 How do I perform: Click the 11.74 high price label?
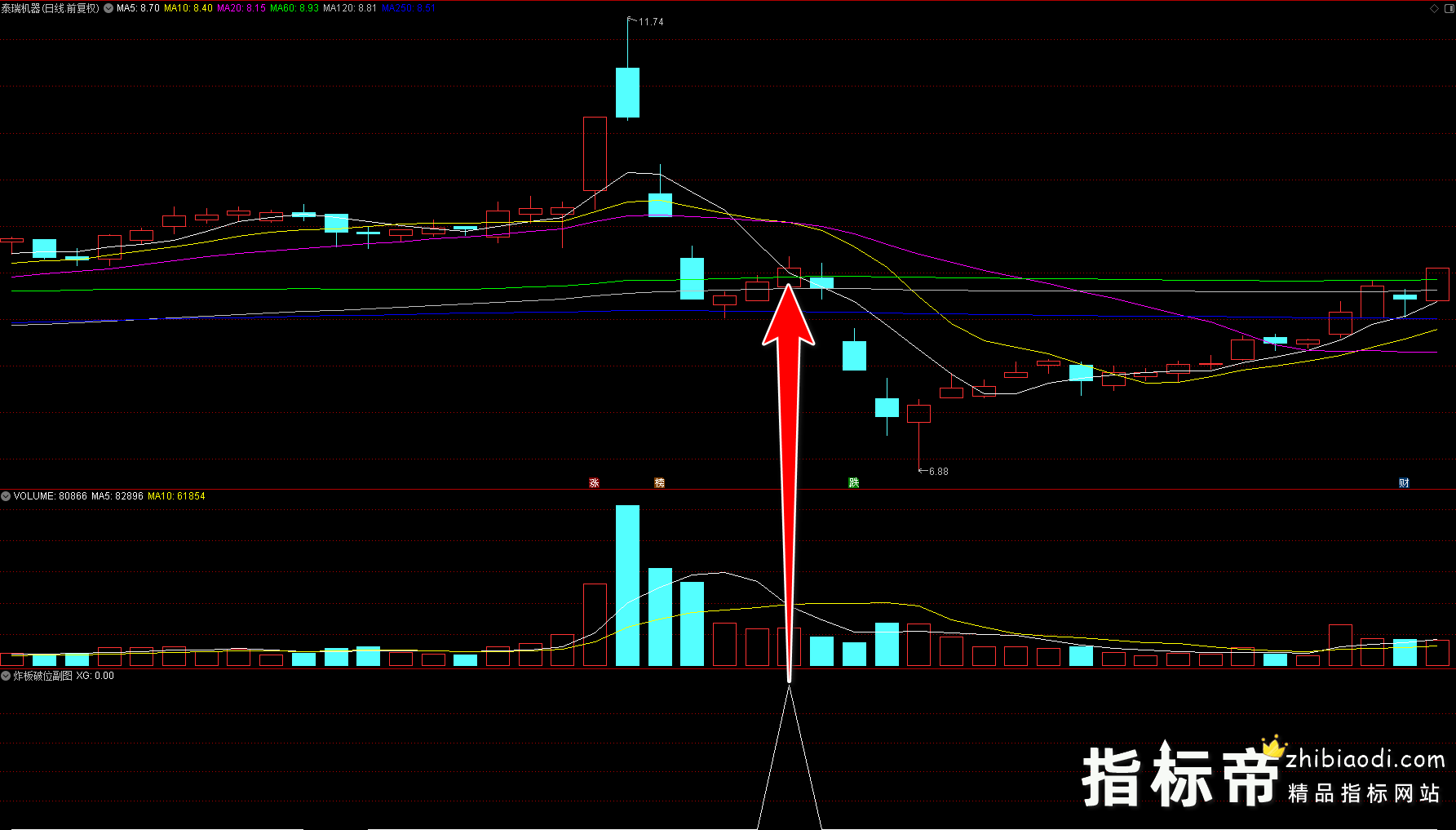click(x=651, y=22)
